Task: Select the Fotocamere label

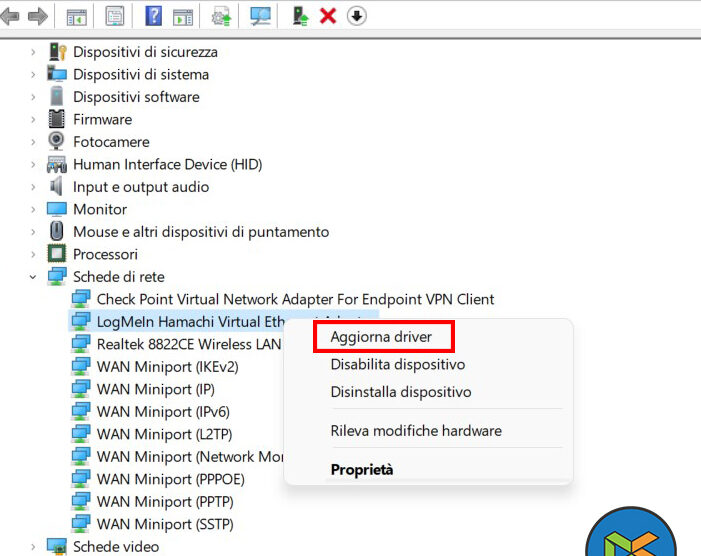Action: tap(111, 142)
